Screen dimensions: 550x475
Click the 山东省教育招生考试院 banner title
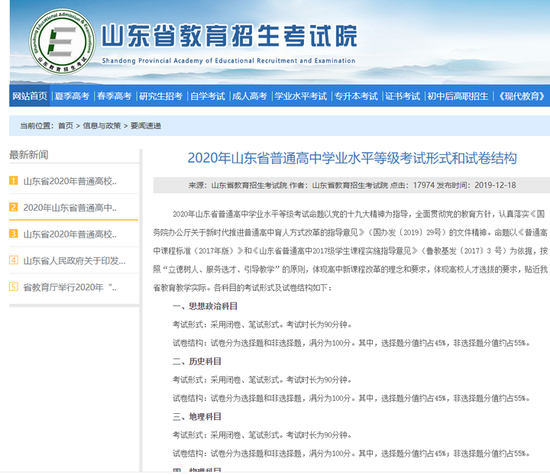click(x=229, y=36)
